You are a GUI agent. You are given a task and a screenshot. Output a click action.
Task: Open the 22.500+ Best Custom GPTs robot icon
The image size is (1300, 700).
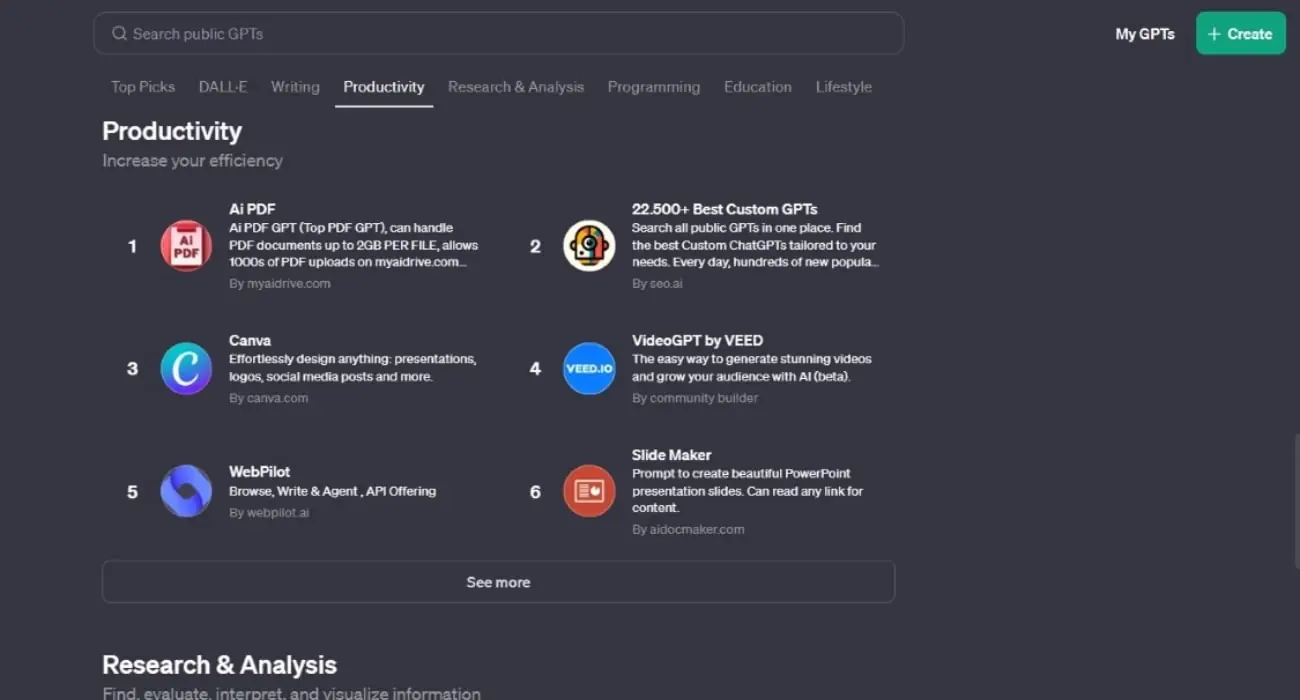pos(589,246)
